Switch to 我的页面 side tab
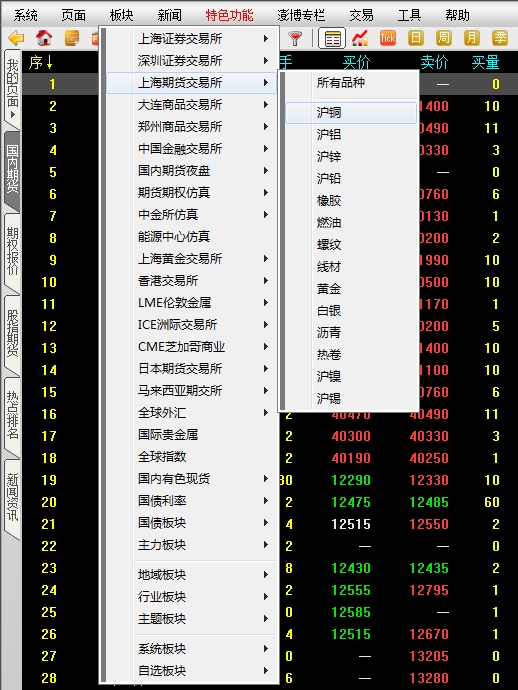518x690 pixels. click(x=12, y=89)
